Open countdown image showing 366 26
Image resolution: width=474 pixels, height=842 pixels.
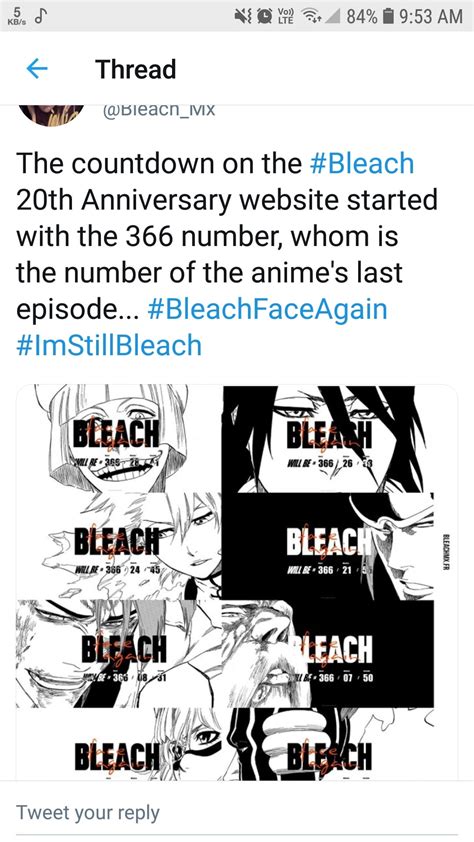[x=327, y=439]
